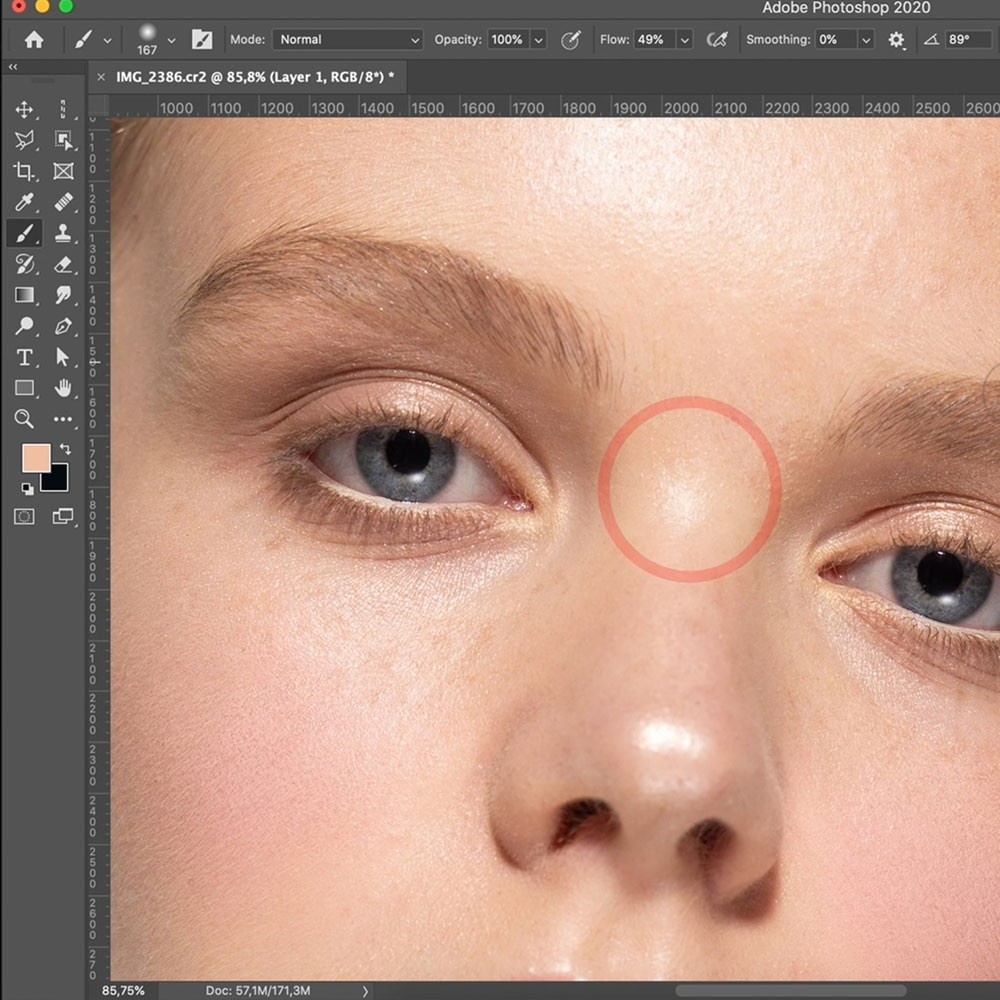The image size is (1000, 1000).
Task: Expand the Opacity slider dropdown arrow
Action: click(x=539, y=40)
